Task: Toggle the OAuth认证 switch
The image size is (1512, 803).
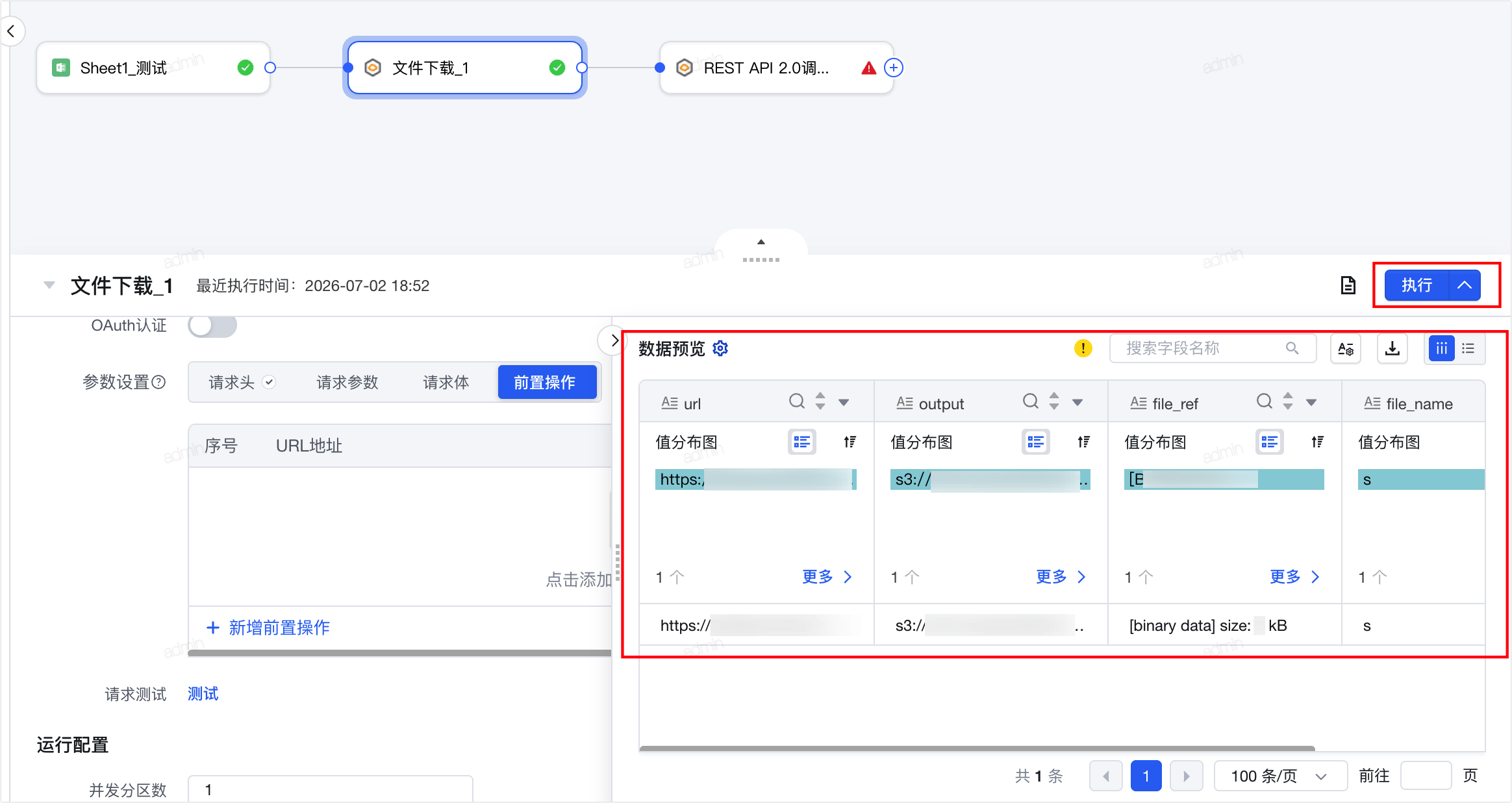Action: (x=212, y=325)
